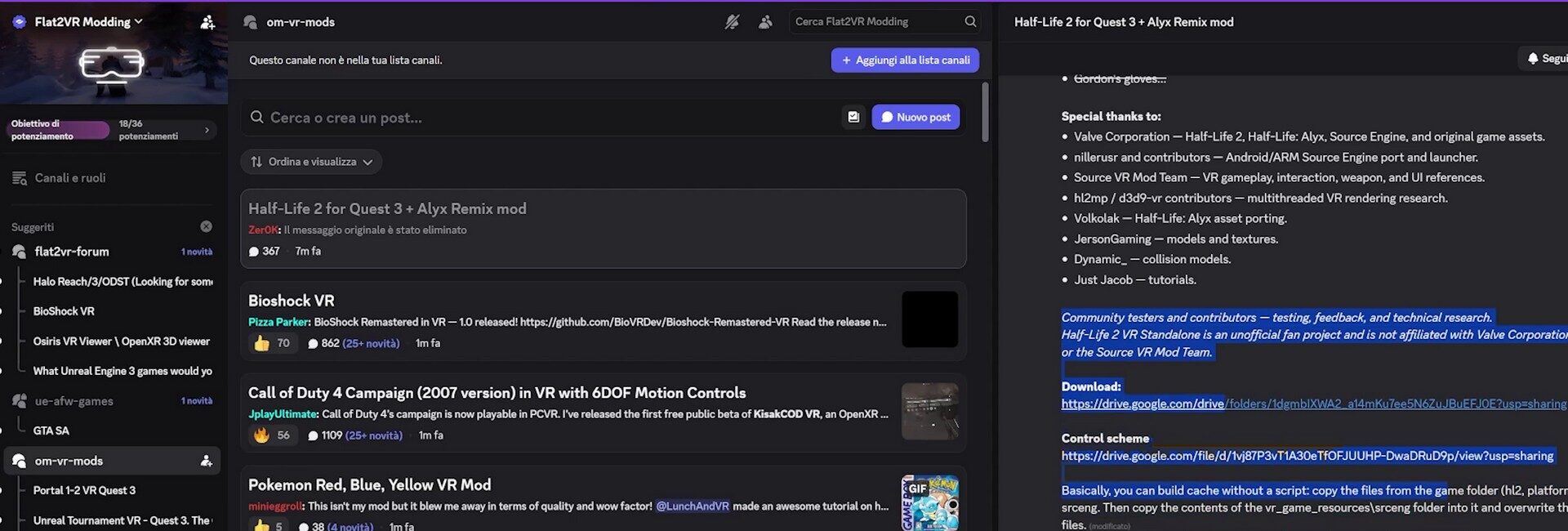
Task: Click the 367 comments count on Half-Life post
Action: tap(264, 252)
